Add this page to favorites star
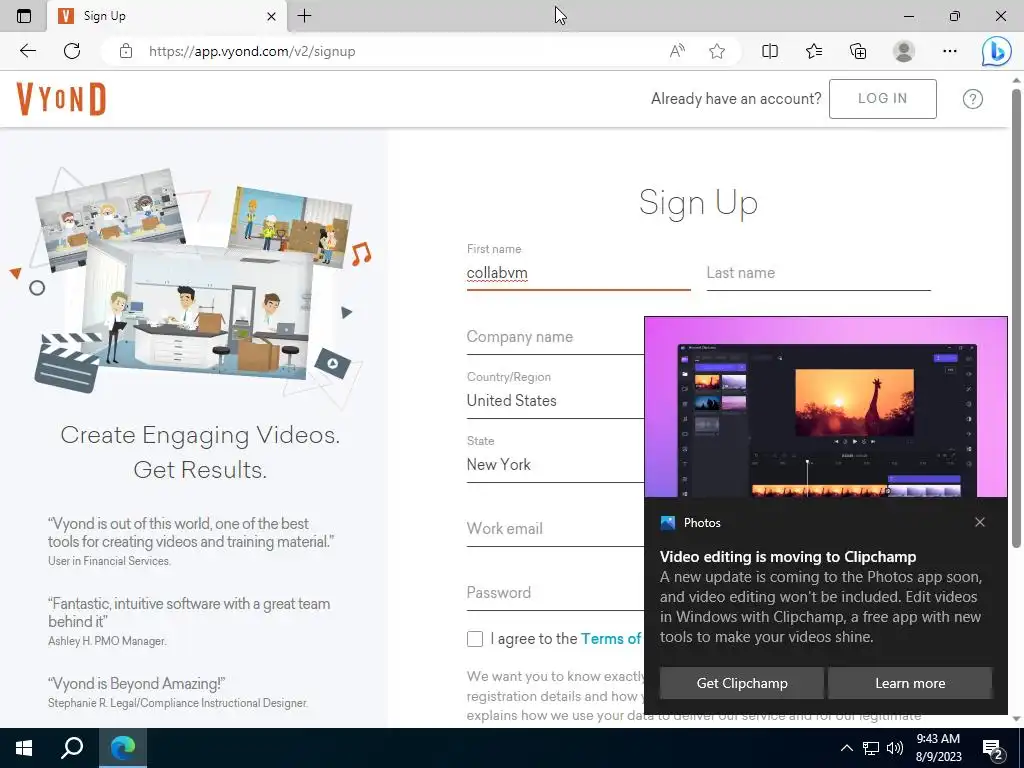The height and width of the screenshot is (768, 1024). [717, 51]
